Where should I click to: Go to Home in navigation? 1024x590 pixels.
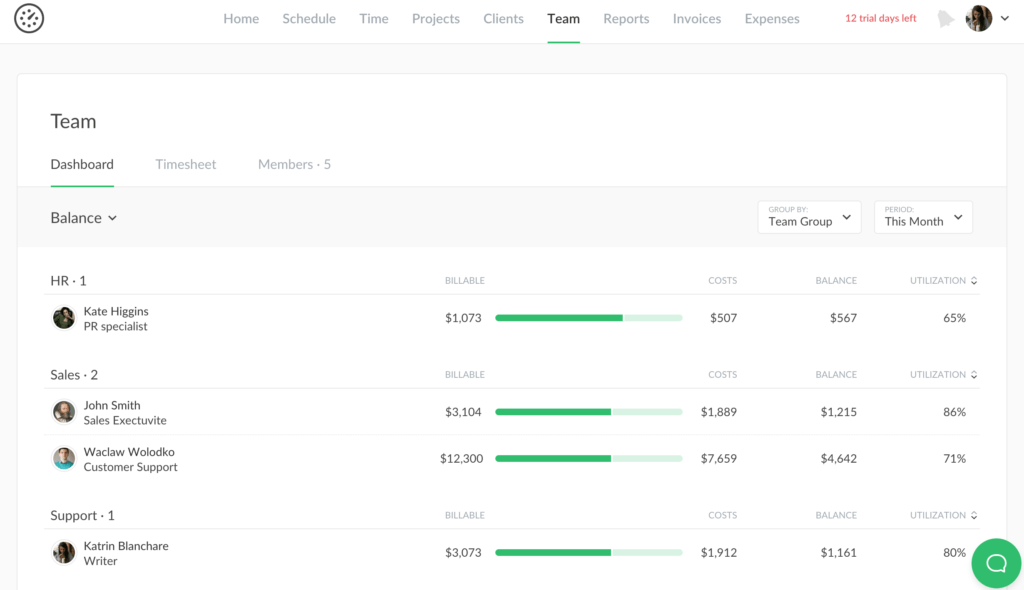tap(241, 18)
